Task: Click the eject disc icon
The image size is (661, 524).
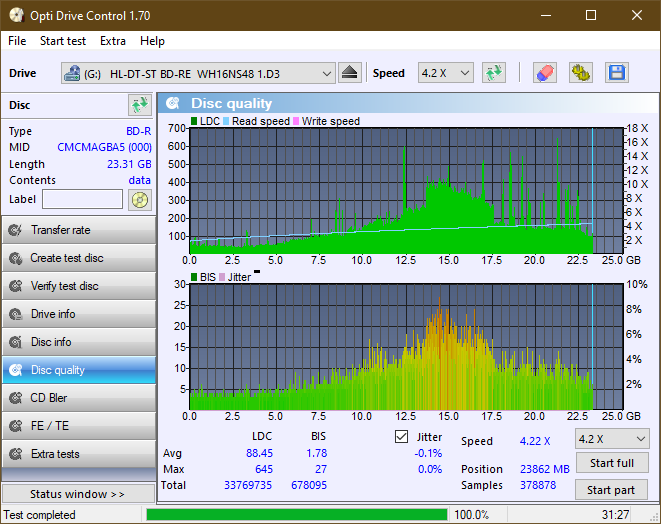Action: click(350, 73)
